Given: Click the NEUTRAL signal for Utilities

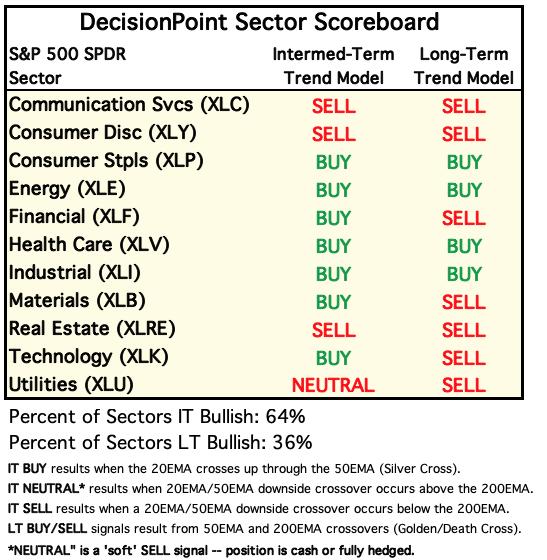Looking at the screenshot, I should (x=333, y=386).
